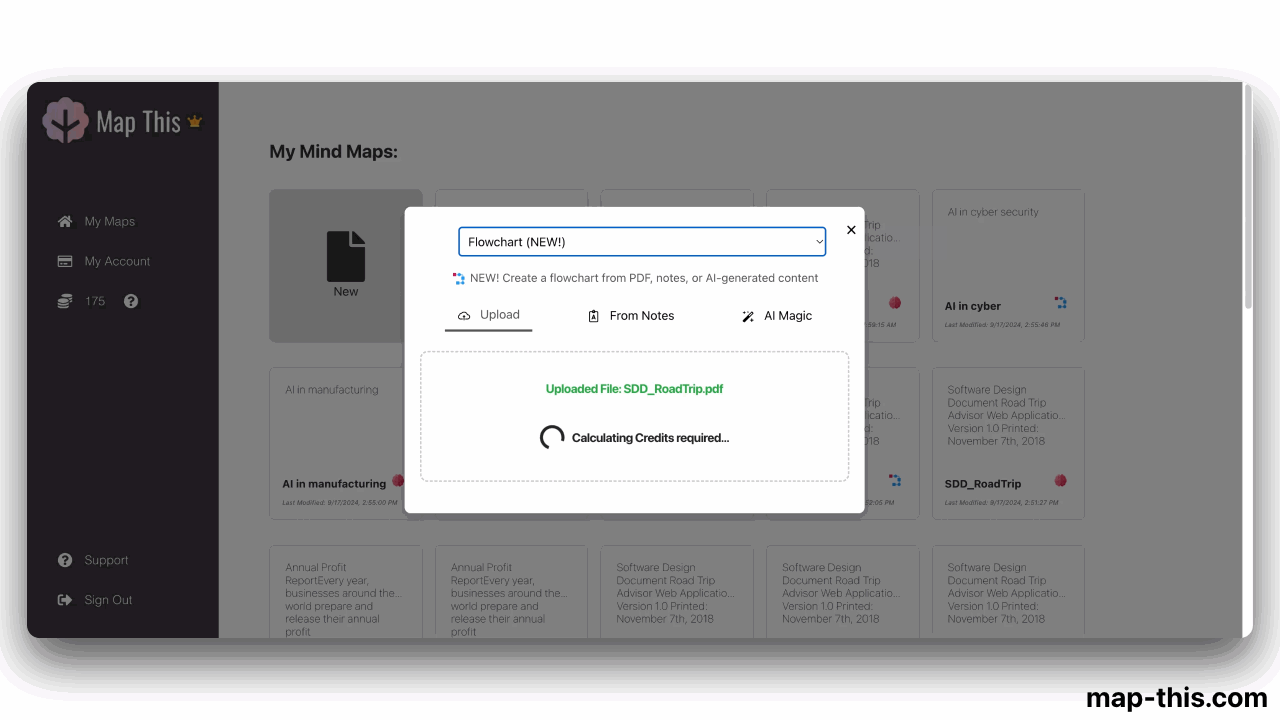This screenshot has height=720, width=1280.
Task: Click the Sign Out link
Action: [x=108, y=600]
